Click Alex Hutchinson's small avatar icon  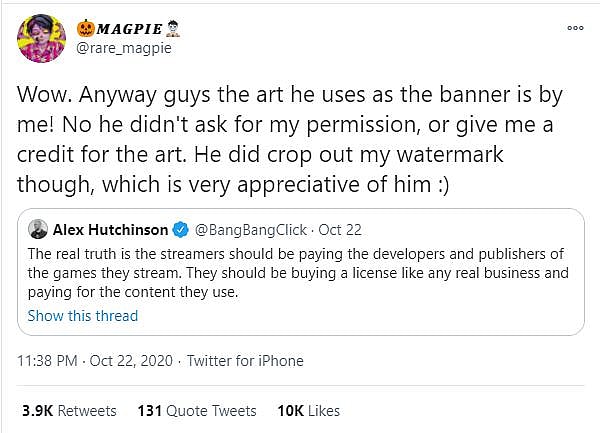(x=36, y=229)
